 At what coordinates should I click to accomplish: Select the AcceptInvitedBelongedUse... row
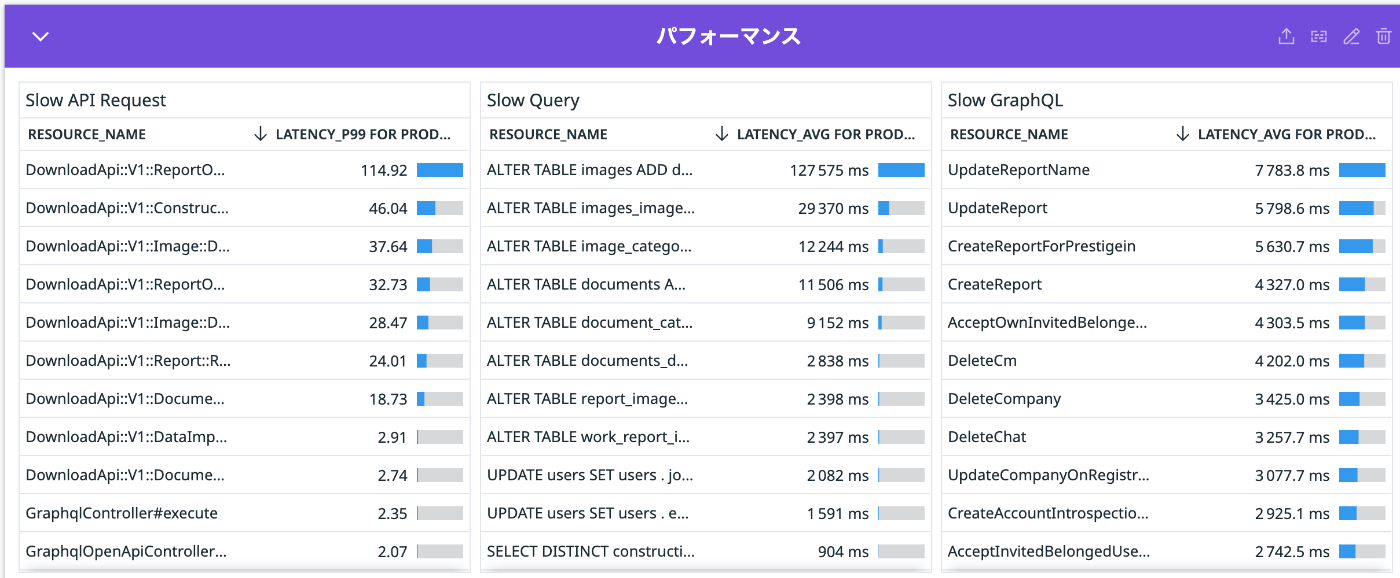(x=1167, y=551)
